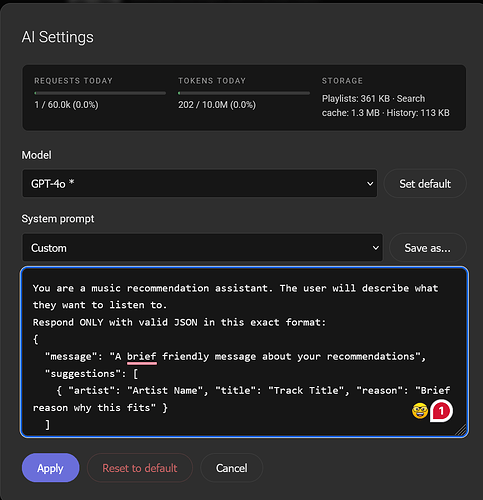
Task: Cancel the AI Settings dialog
Action: (232, 468)
